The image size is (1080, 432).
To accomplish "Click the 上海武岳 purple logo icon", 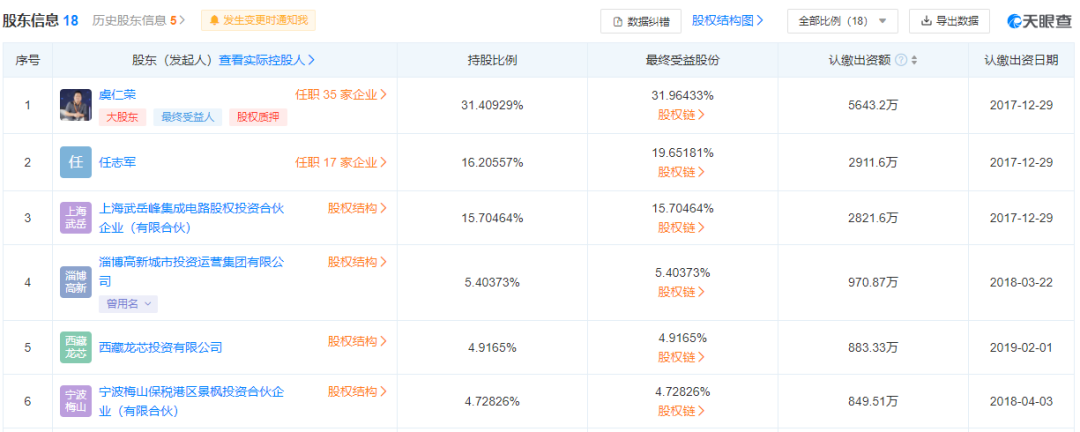I will point(76,217).
